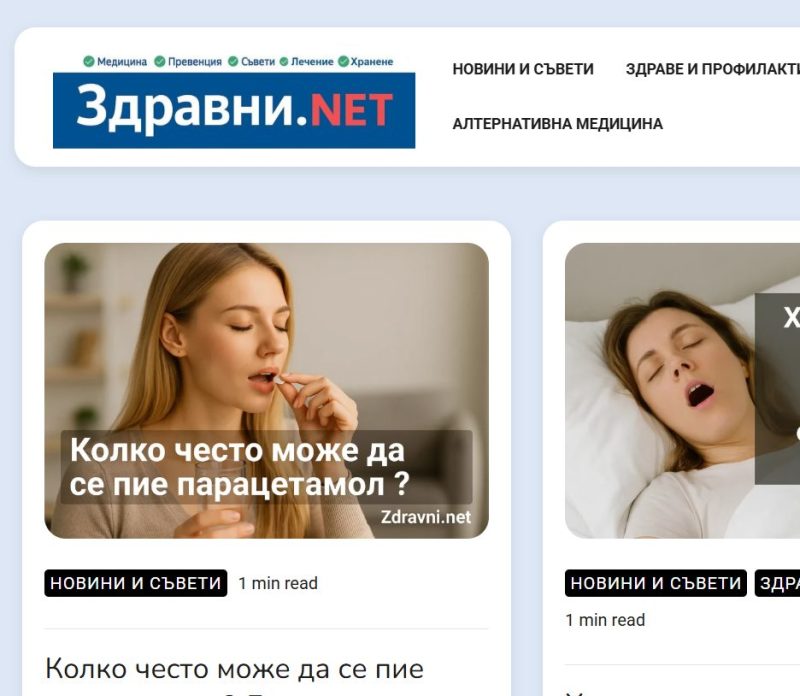Go to the Алтернативна медицина section
This screenshot has height=696, width=800.
click(x=558, y=124)
